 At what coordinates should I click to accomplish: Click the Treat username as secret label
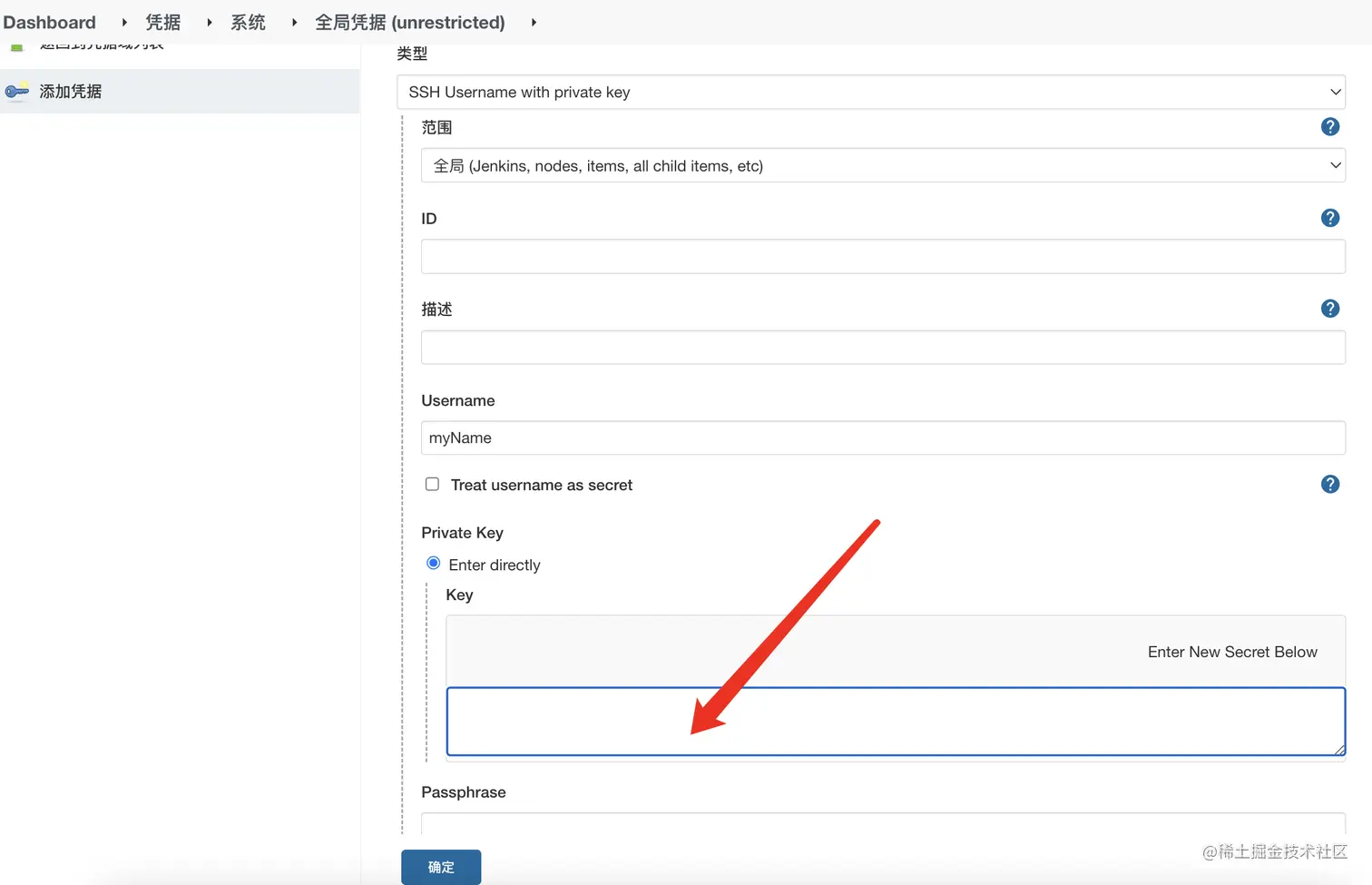(x=542, y=485)
